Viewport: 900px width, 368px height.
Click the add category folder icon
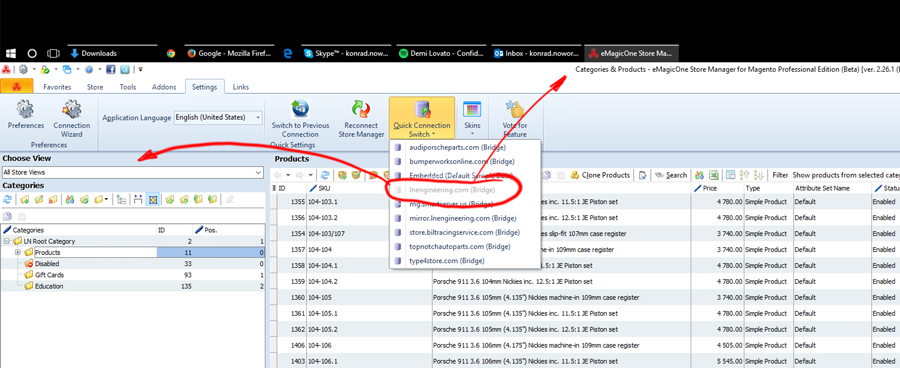coord(24,199)
